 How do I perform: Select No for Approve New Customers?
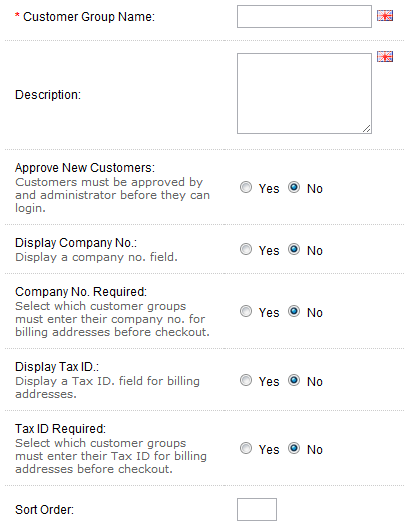(294, 187)
